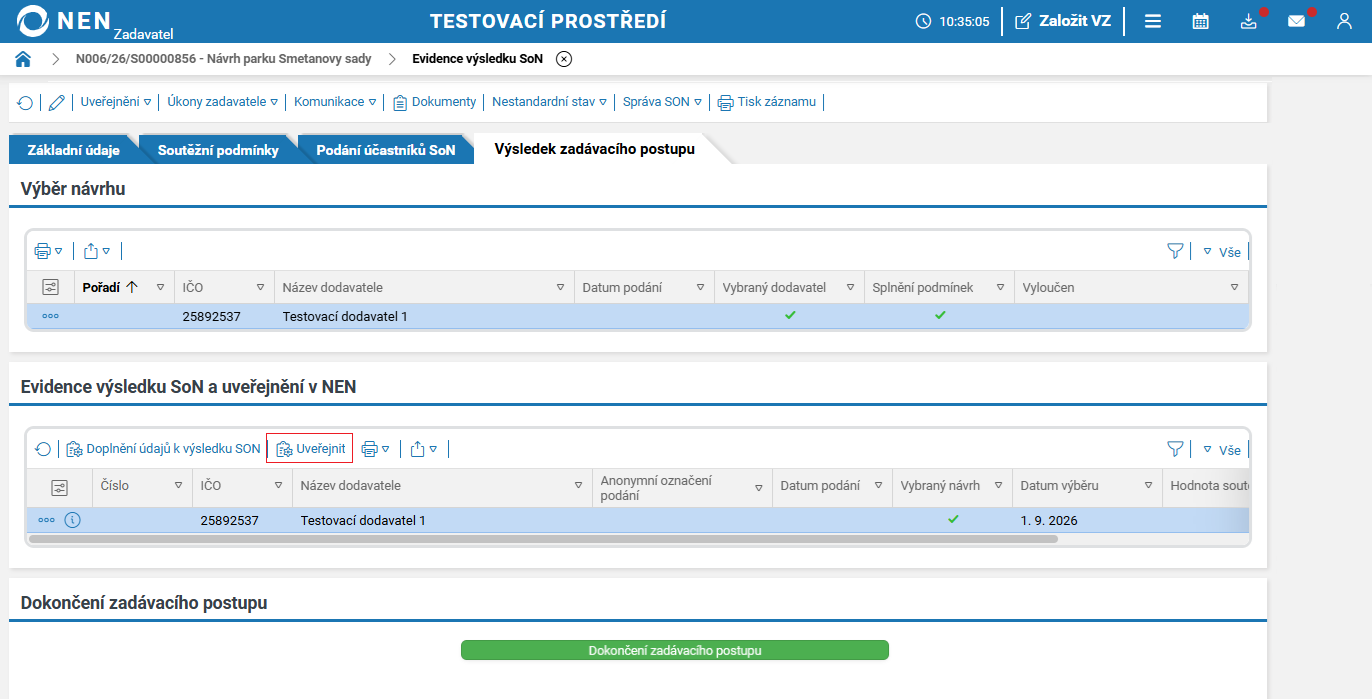Click the info icon in Evidence výsledku row
Image resolution: width=1372 pixels, height=699 pixels.
73,520
